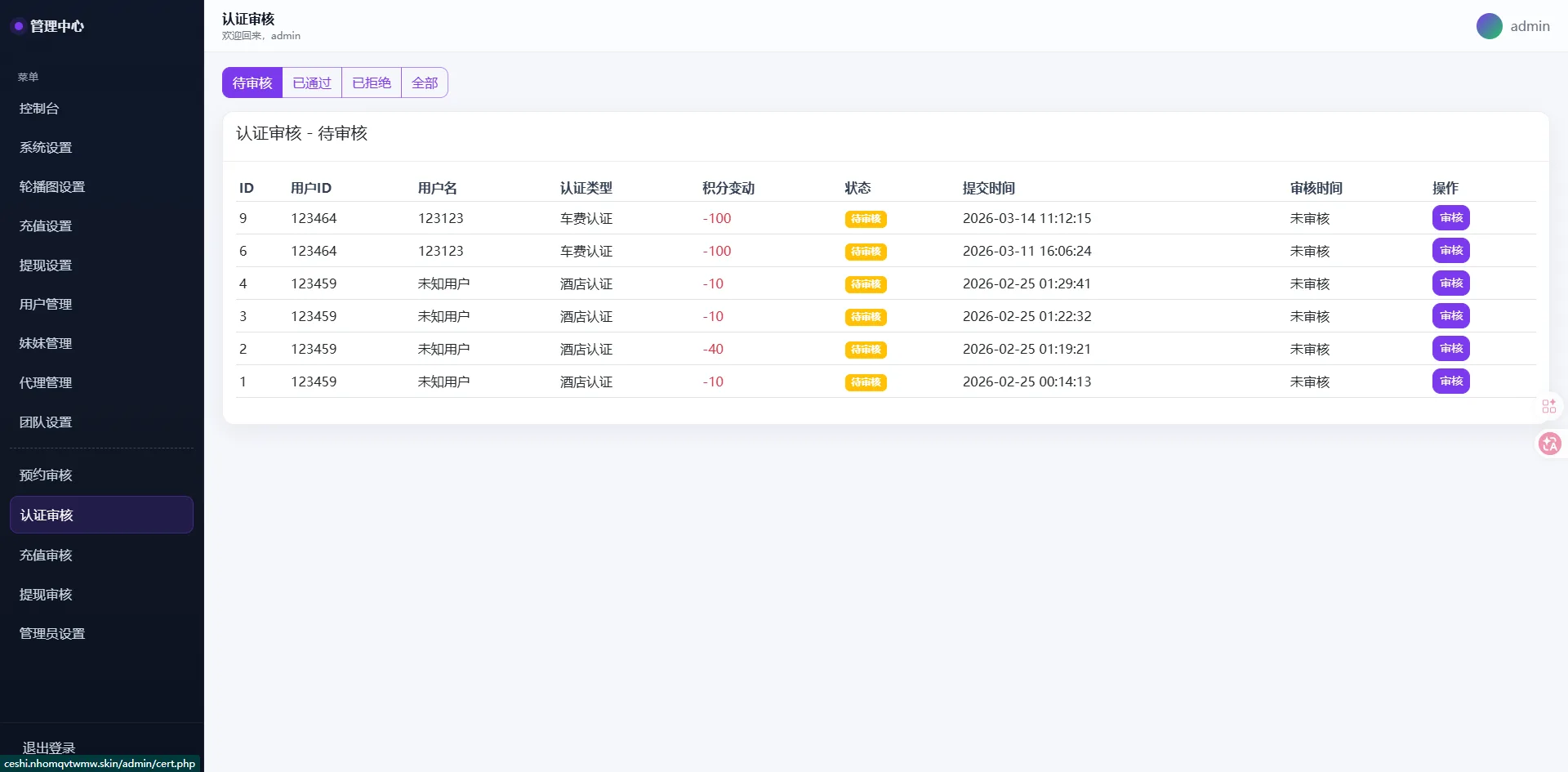1568x772 pixels.
Task: Click 审核 button for record ID 6
Action: (1450, 251)
